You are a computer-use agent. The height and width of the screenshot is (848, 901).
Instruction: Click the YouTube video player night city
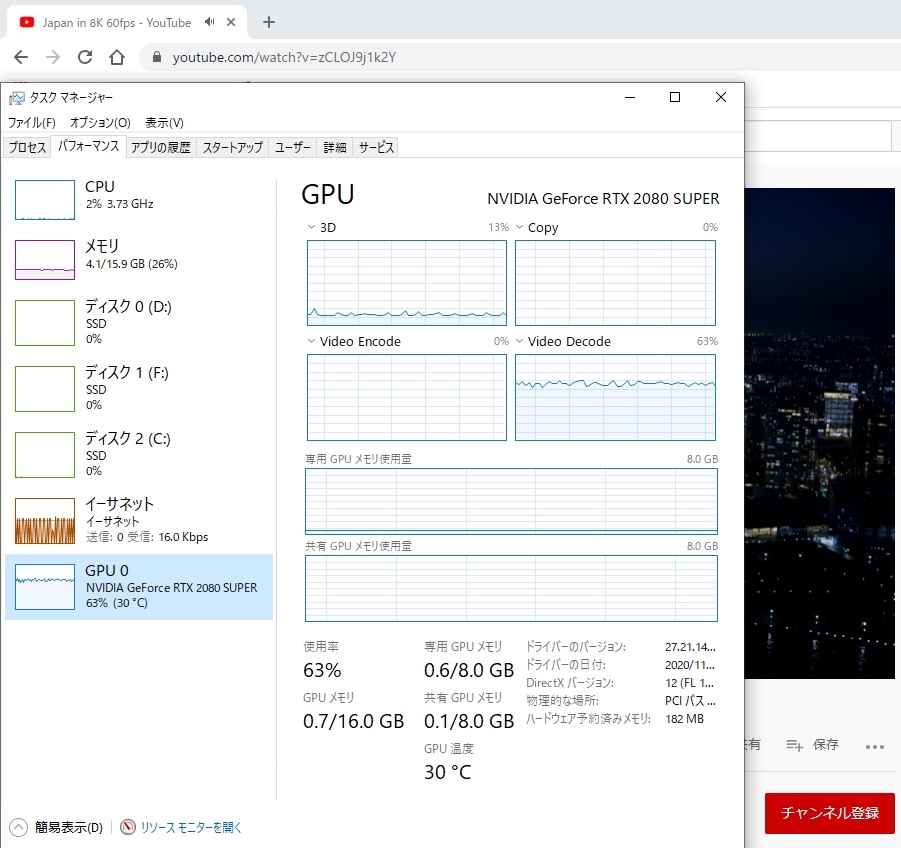point(819,433)
